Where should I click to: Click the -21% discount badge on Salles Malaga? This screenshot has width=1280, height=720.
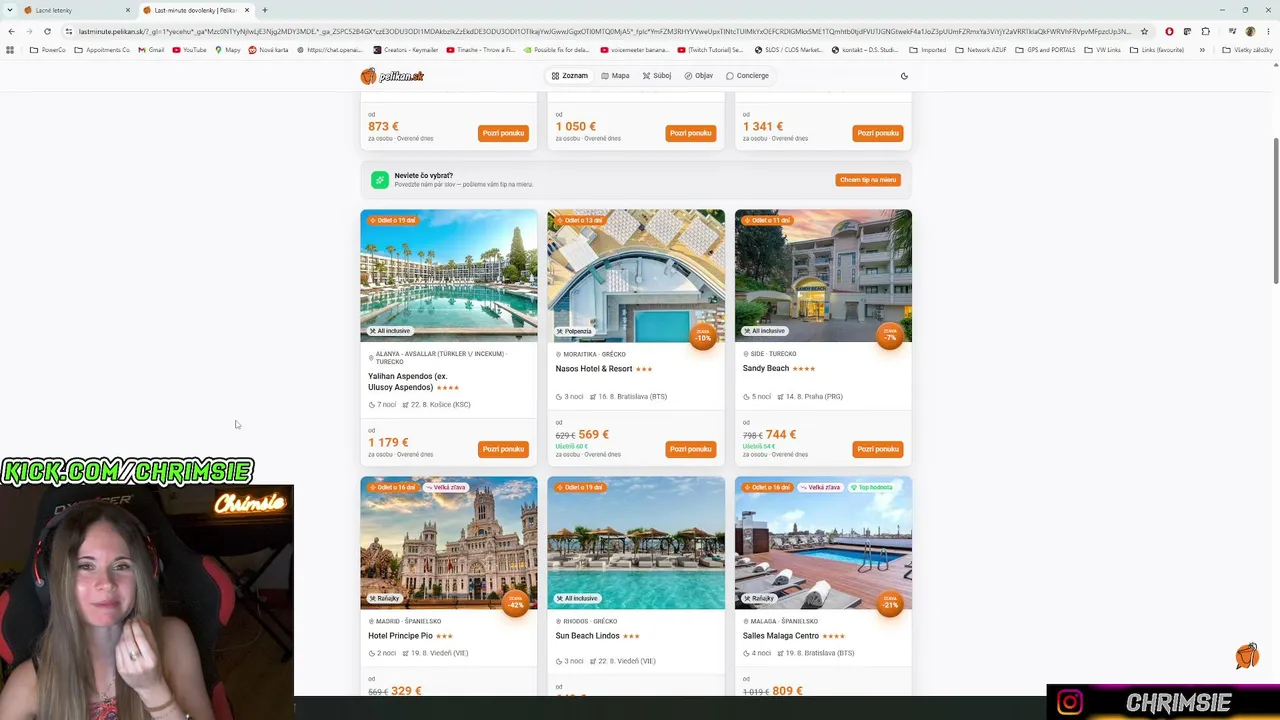pos(890,603)
